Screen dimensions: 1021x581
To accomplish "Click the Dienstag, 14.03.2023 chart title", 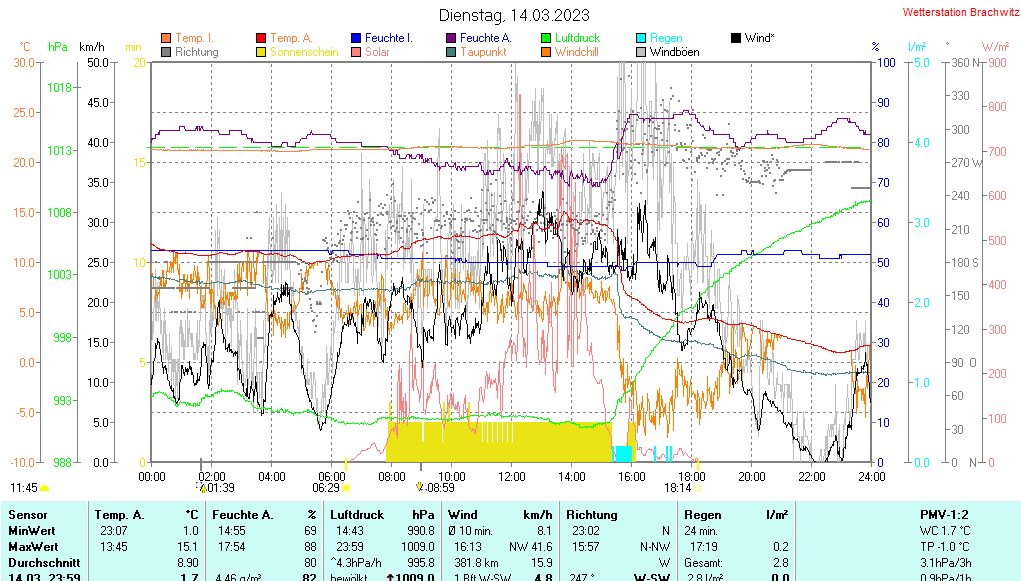I will (514, 15).
